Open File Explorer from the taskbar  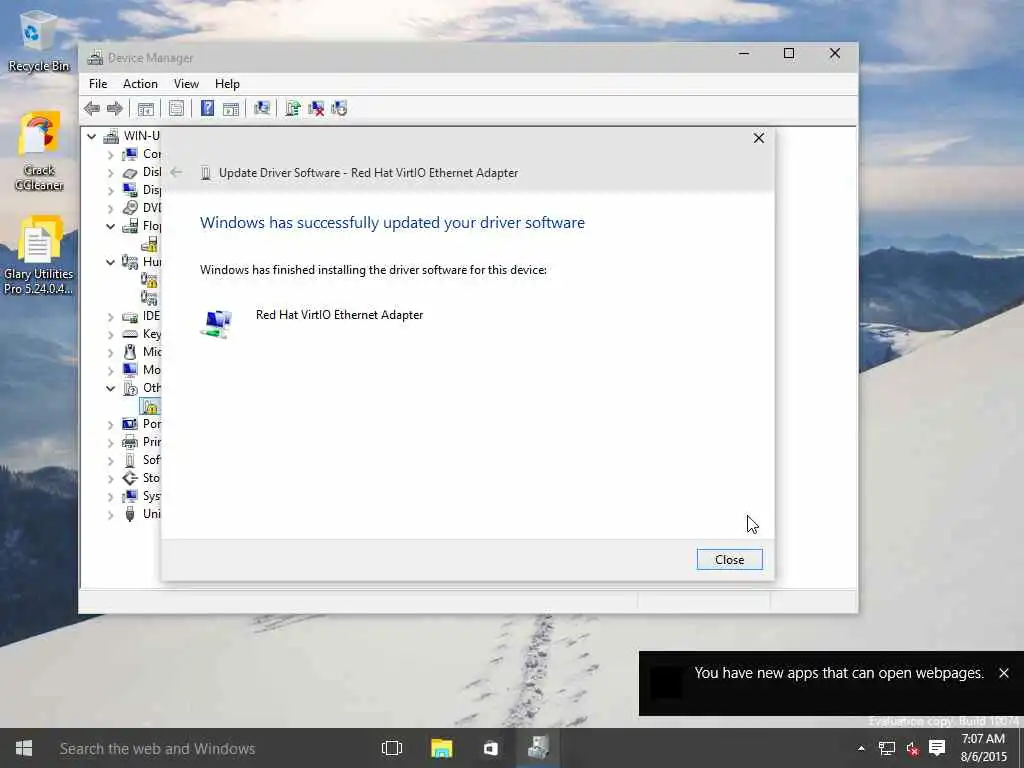click(441, 748)
